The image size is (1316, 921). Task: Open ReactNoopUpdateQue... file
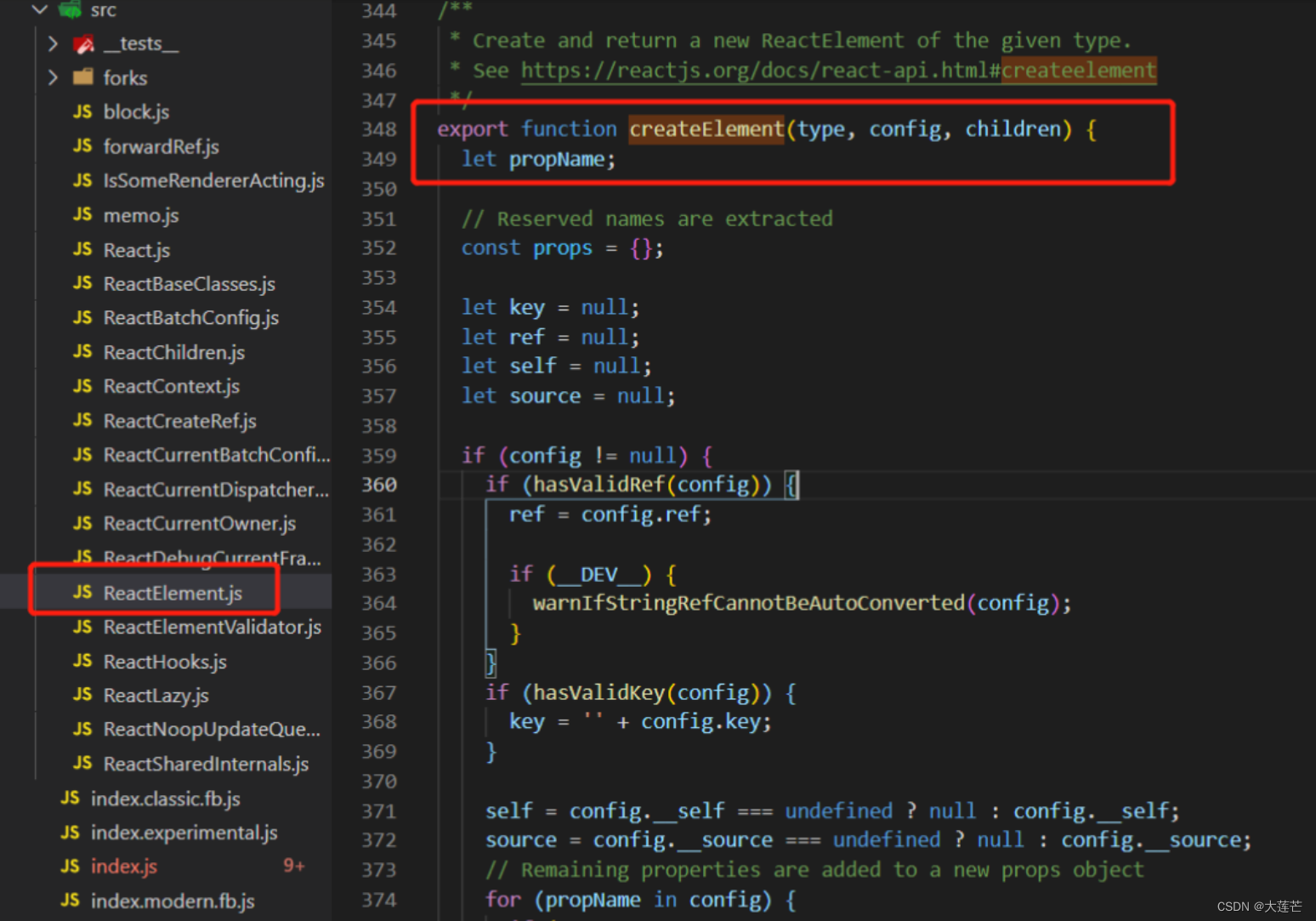coord(212,729)
